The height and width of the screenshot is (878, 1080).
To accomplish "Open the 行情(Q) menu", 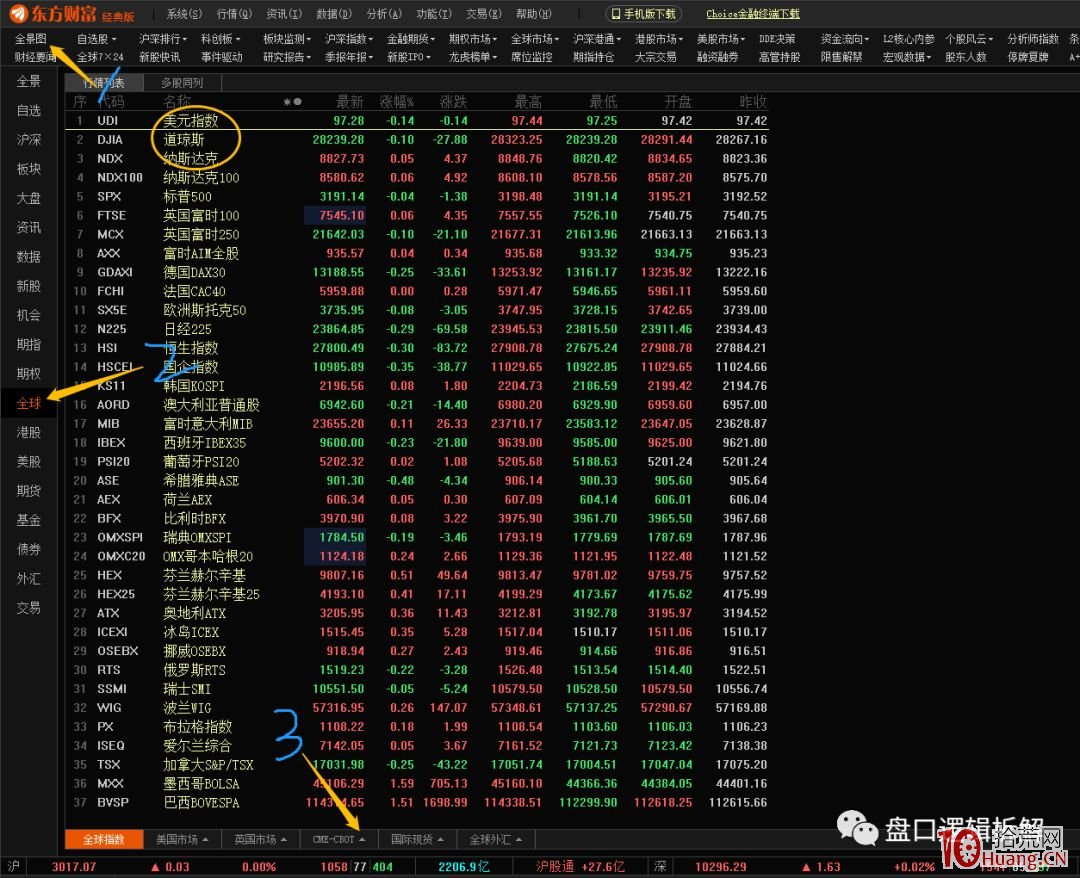I will (234, 14).
